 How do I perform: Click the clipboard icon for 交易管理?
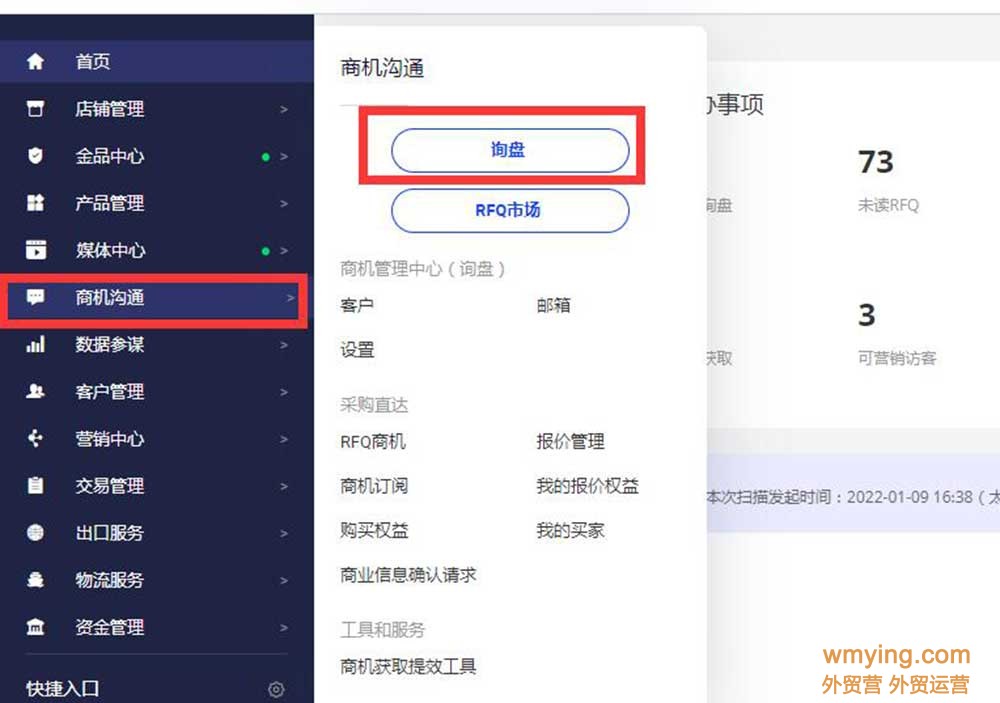(x=35, y=485)
